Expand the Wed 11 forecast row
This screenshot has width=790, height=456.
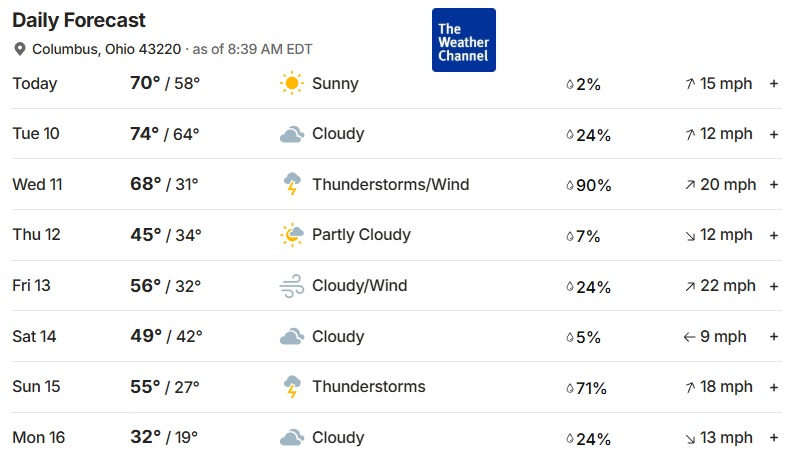774,185
